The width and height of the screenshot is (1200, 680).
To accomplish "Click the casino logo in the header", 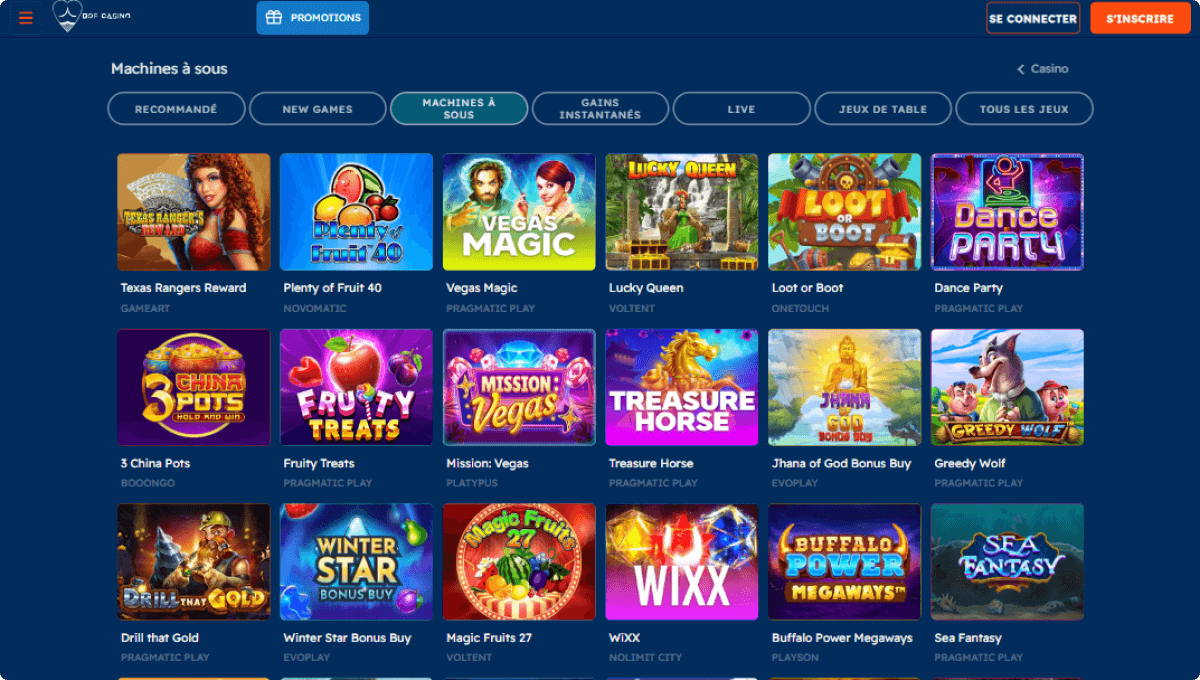I will click(91, 16).
